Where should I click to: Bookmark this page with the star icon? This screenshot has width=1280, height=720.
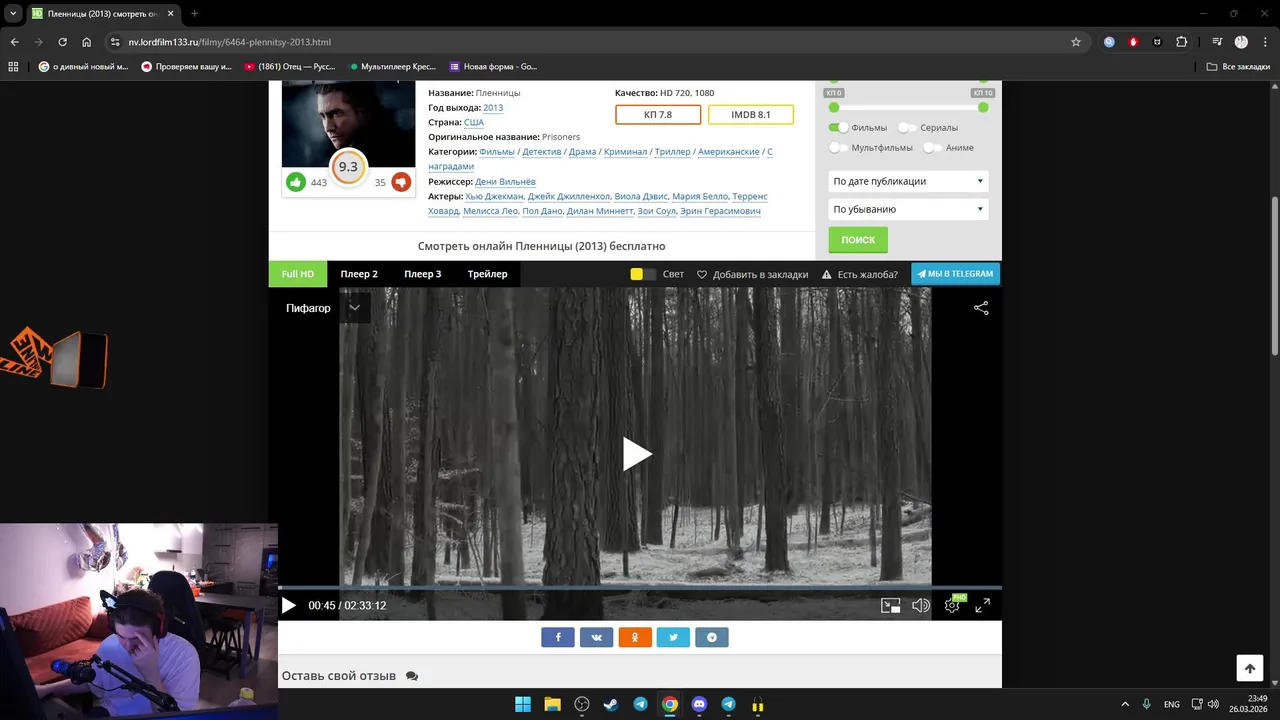point(1076,42)
